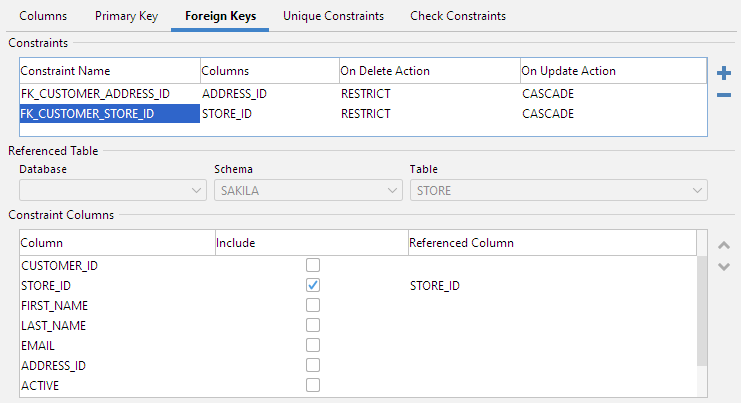Check the ADDRESS_ID include checkbox

pos(313,366)
